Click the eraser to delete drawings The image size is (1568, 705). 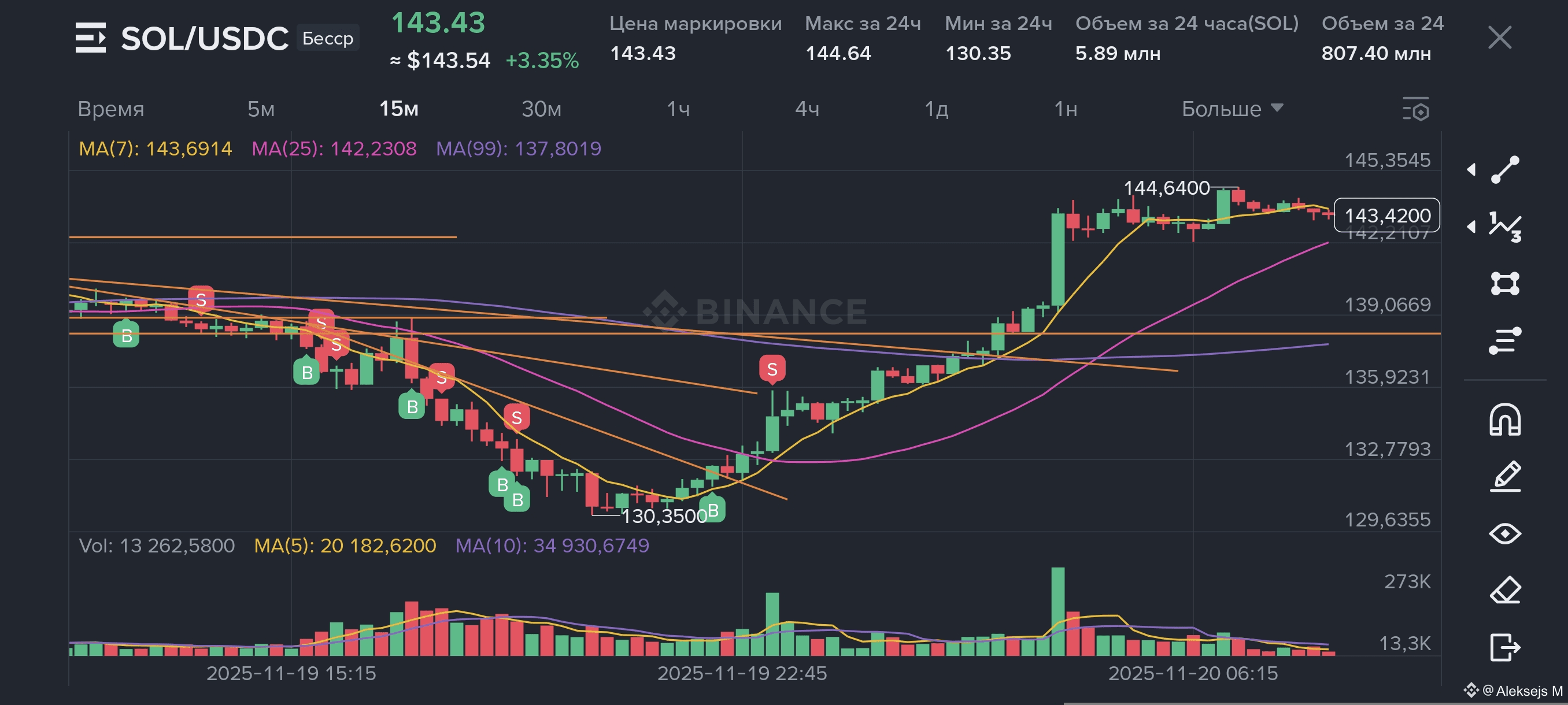1505,590
